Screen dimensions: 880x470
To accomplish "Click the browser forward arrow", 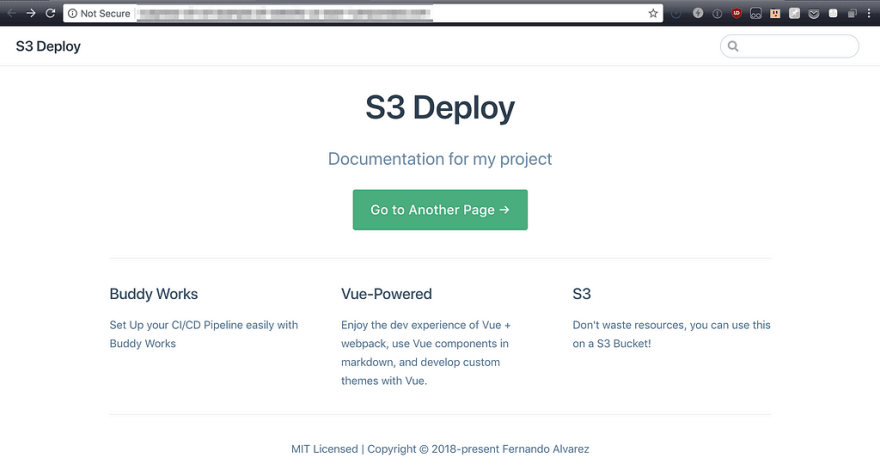I will (31, 13).
